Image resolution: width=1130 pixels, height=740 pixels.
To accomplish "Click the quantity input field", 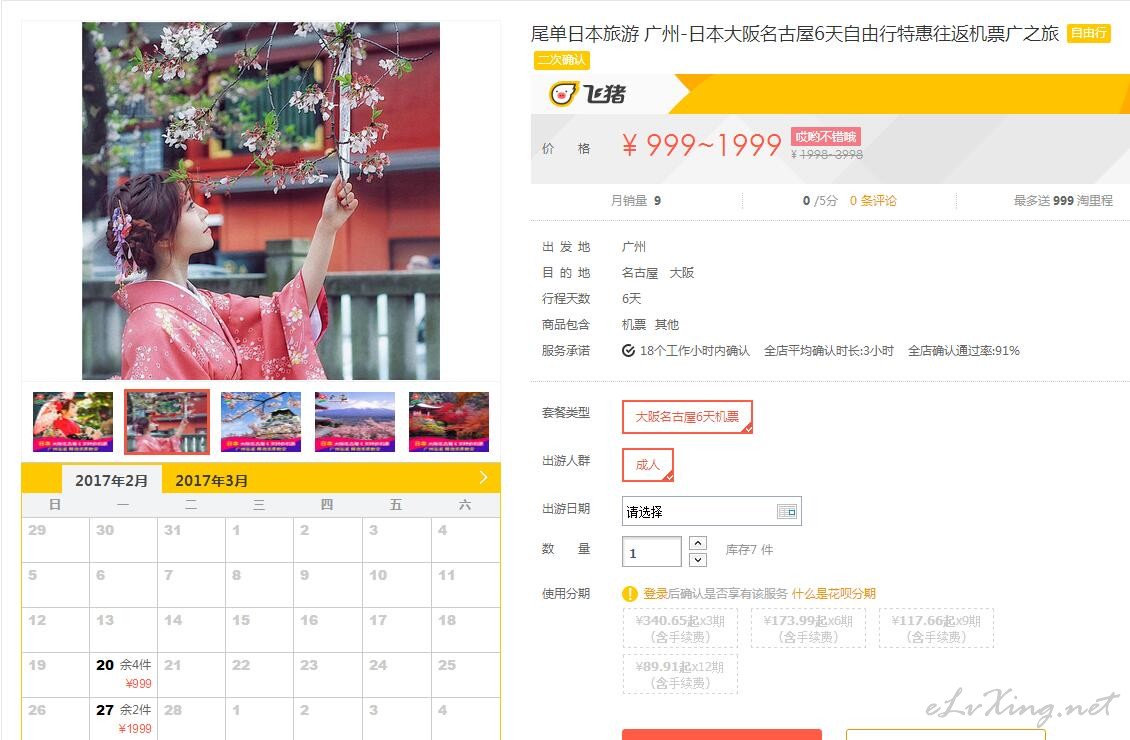I will [651, 553].
